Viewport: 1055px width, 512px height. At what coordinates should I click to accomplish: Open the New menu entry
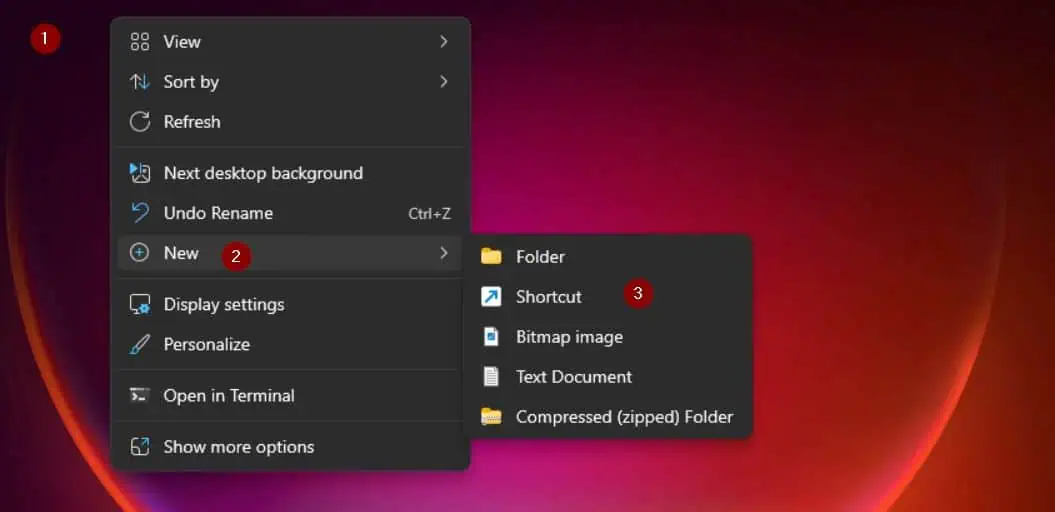pos(290,253)
